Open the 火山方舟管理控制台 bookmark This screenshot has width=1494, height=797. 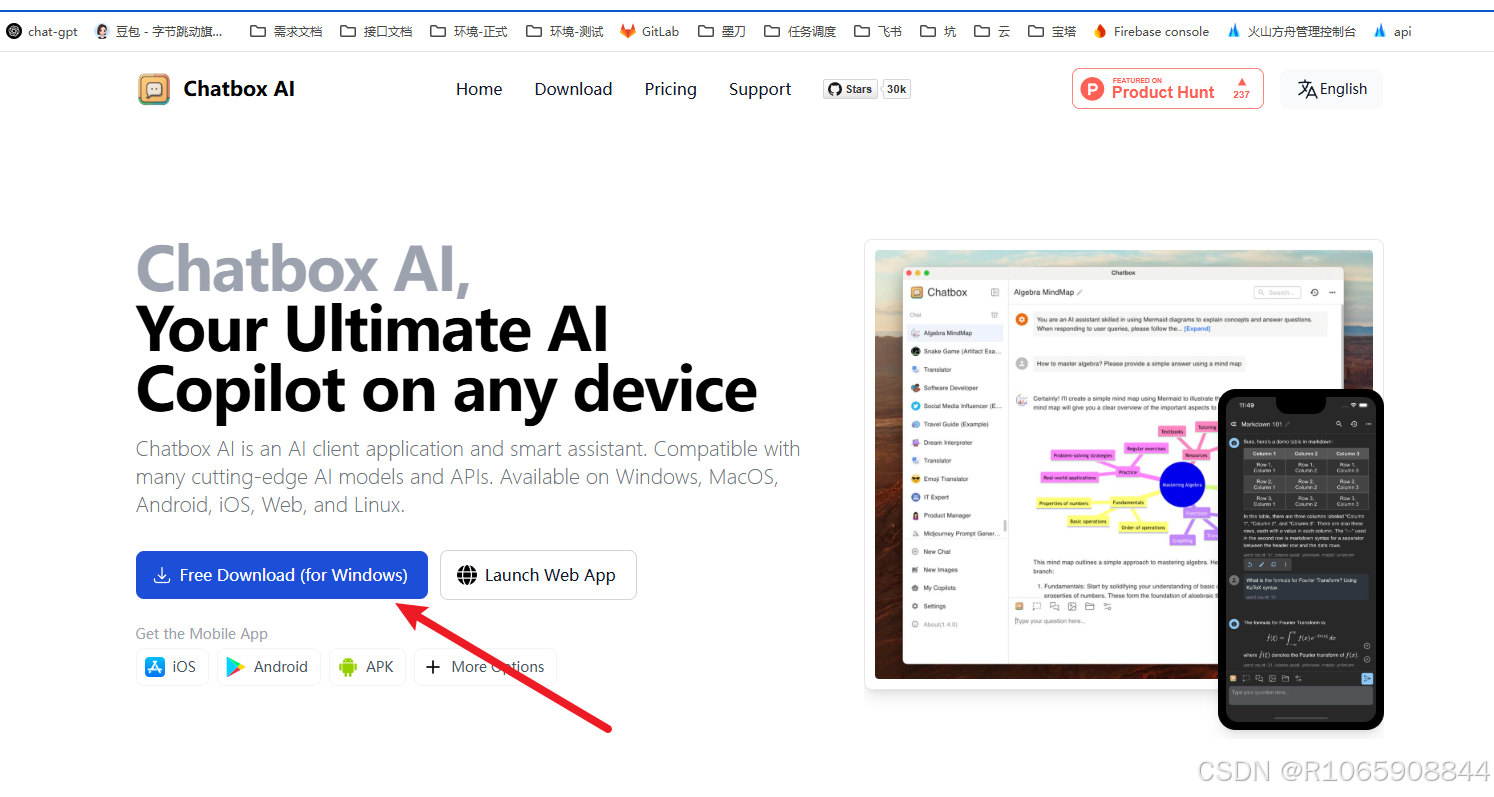1291,31
